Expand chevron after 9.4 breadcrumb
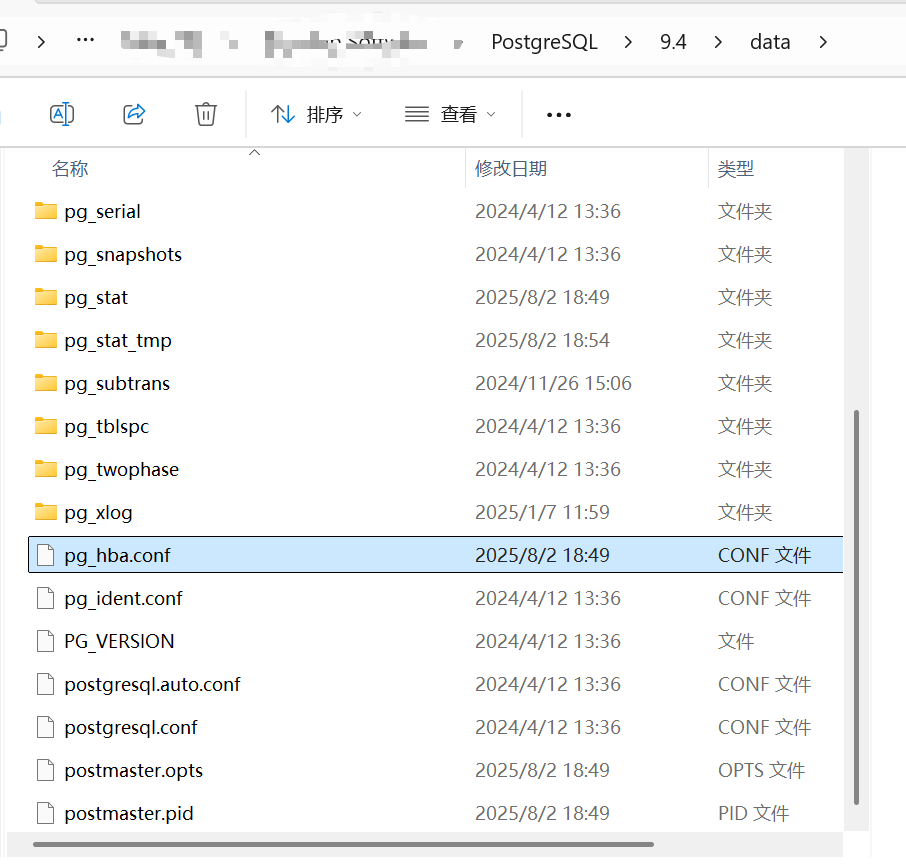The image size is (906, 865). coord(718,42)
